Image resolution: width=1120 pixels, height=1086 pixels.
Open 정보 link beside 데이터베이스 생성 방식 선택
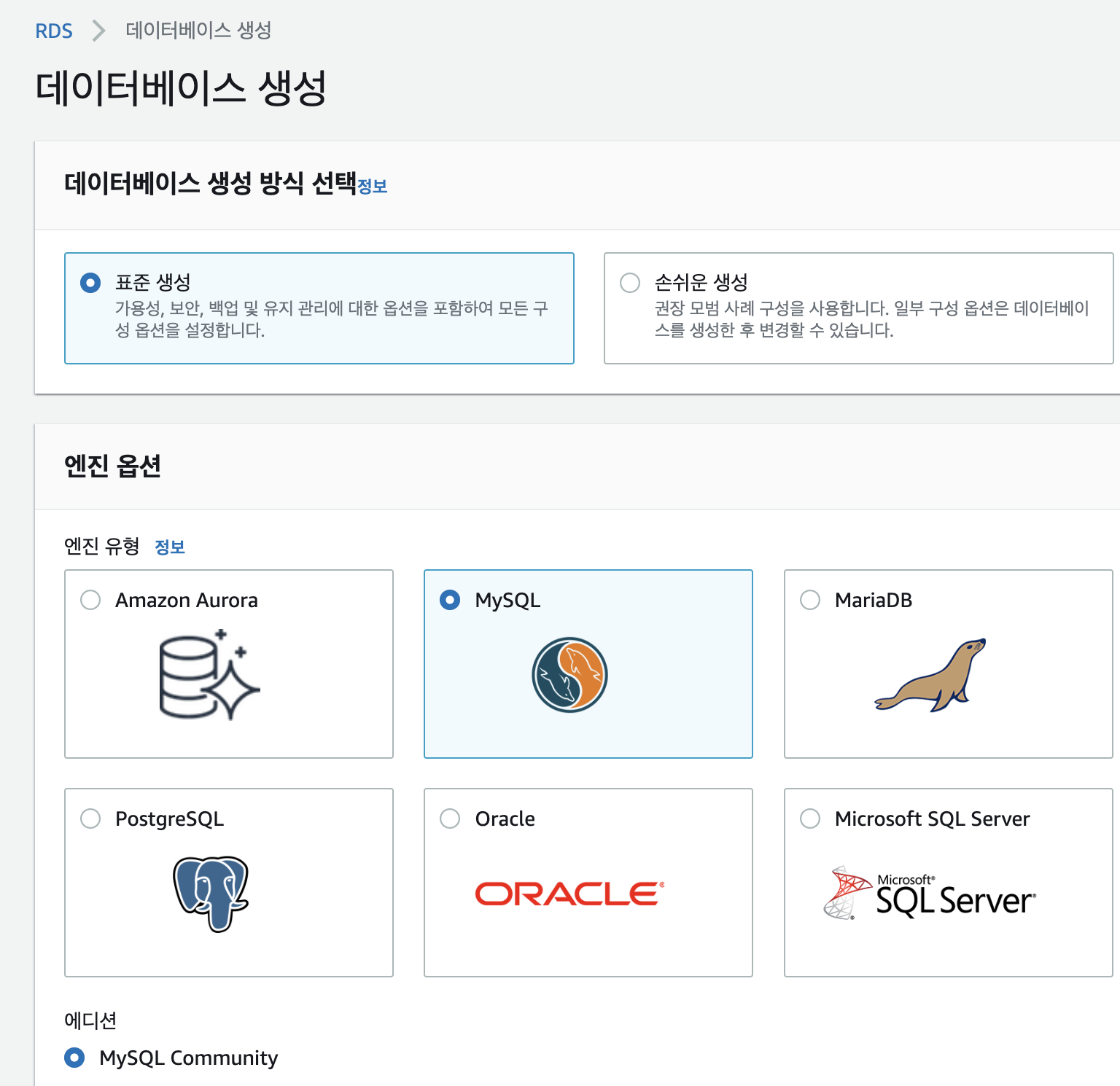tap(372, 187)
